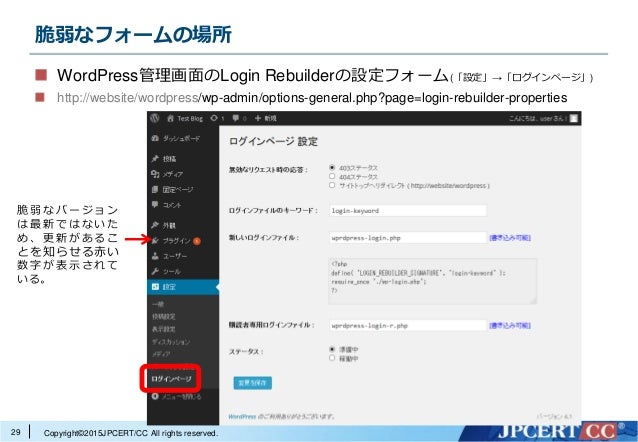Viewport: 638px width, 442px height.
Task: Open the Test Blog home icon
Action: pyautogui.click(x=170, y=118)
